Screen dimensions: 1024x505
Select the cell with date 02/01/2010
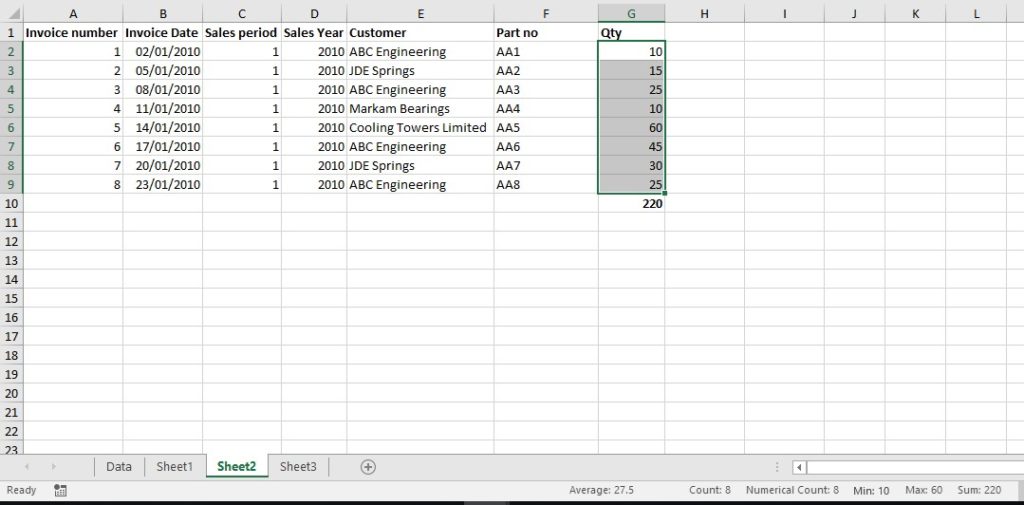point(163,52)
